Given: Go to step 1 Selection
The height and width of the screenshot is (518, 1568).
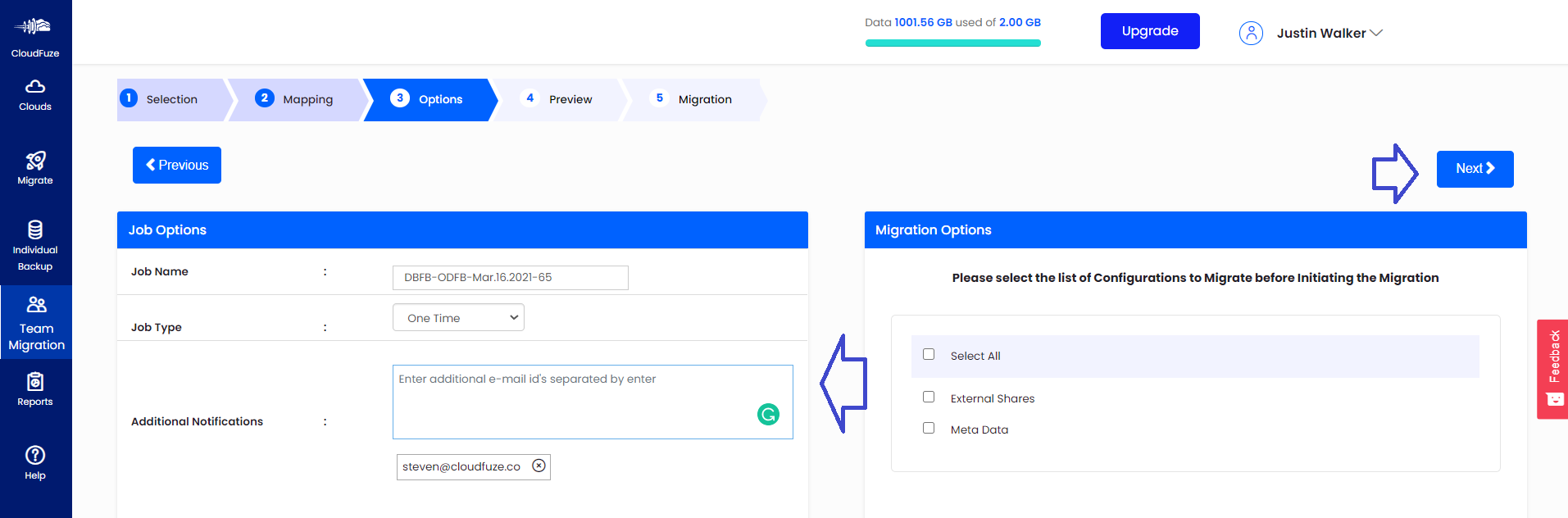Looking at the screenshot, I should tap(171, 99).
